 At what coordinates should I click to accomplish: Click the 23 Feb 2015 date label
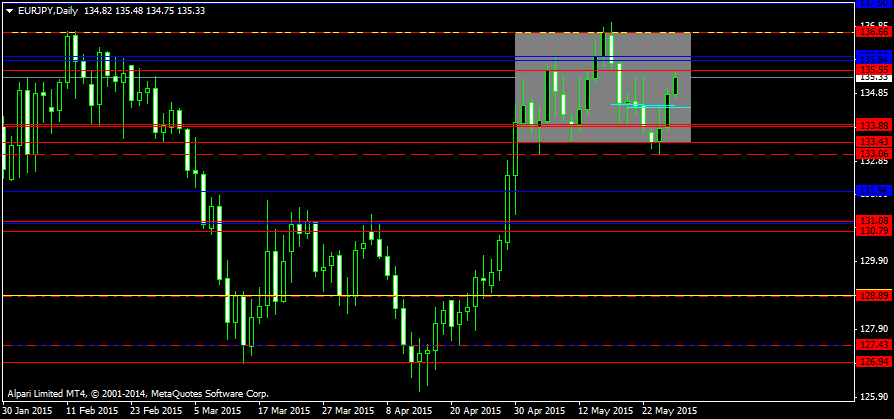tap(156, 410)
